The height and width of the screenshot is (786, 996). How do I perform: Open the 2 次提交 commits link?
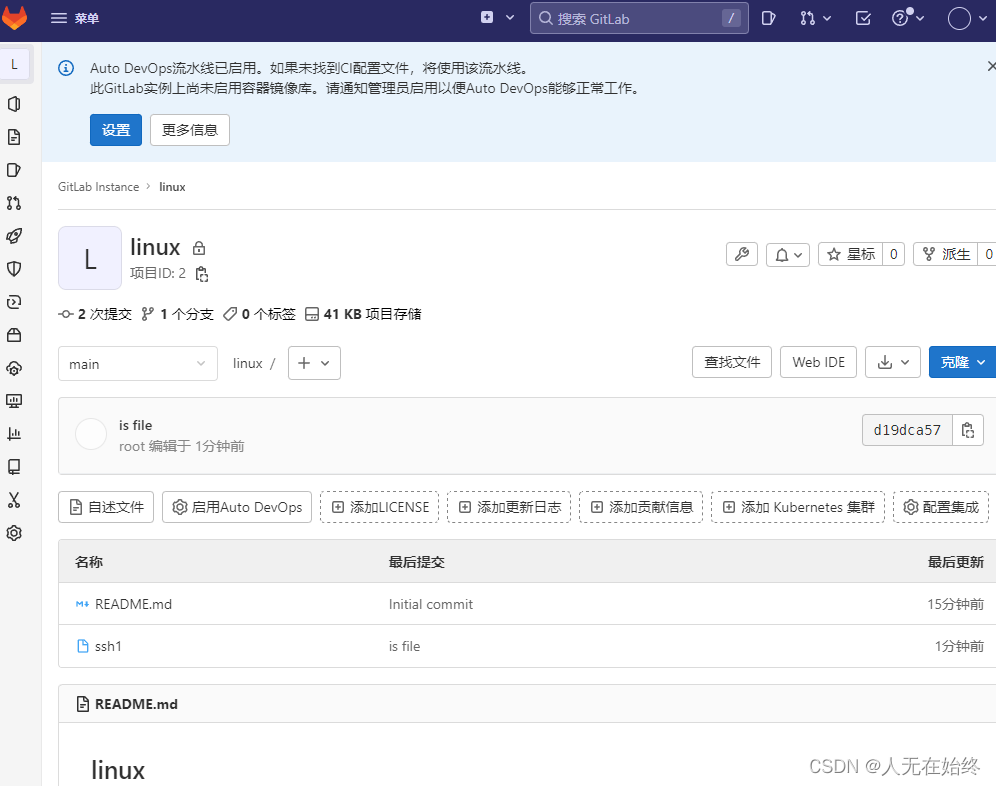[95, 314]
